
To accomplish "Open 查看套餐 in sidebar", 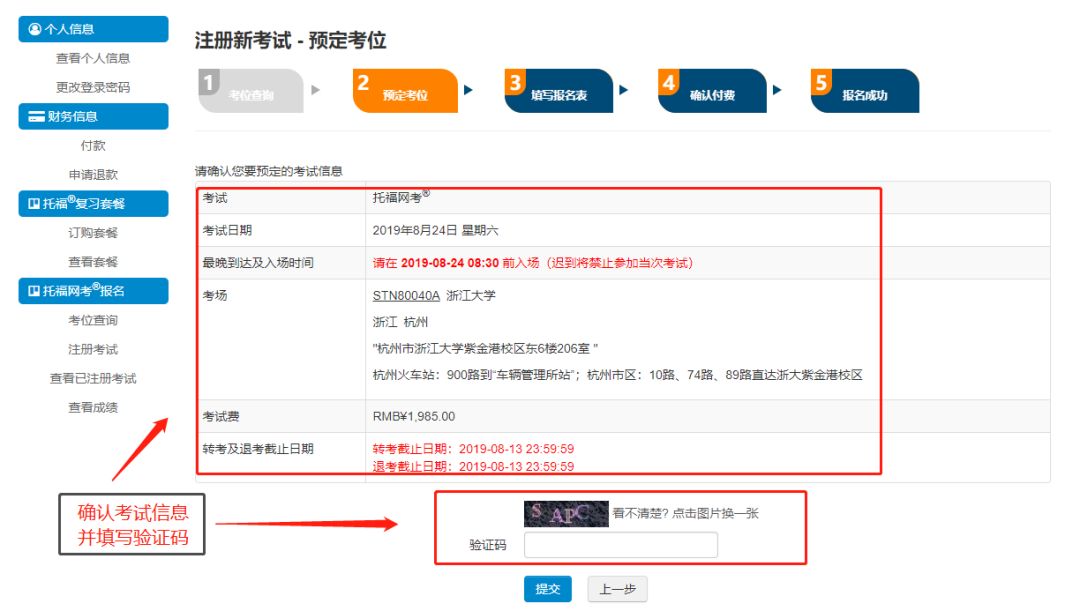I will pyautogui.click(x=93, y=262).
